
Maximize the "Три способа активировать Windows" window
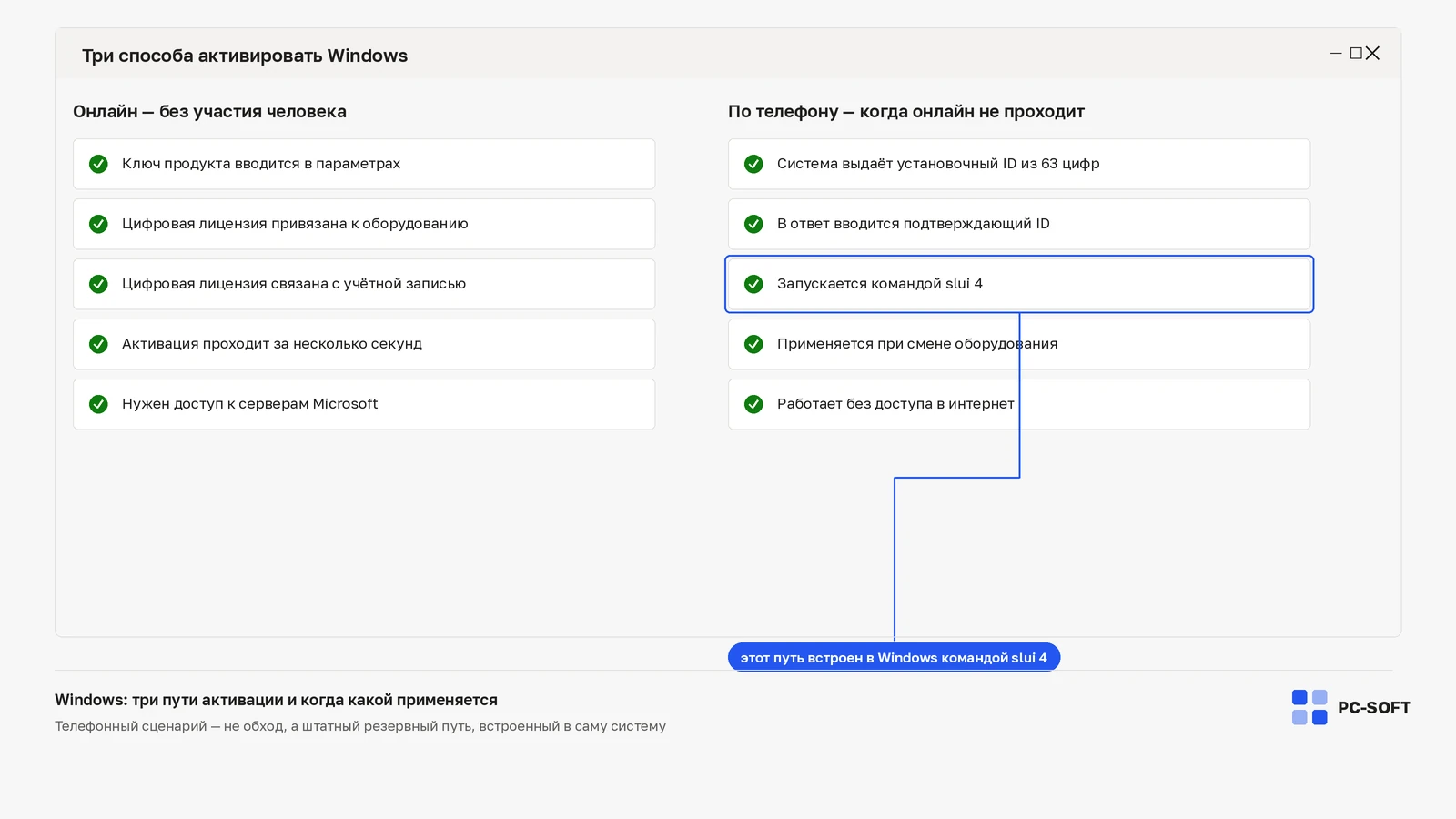tap(1356, 54)
